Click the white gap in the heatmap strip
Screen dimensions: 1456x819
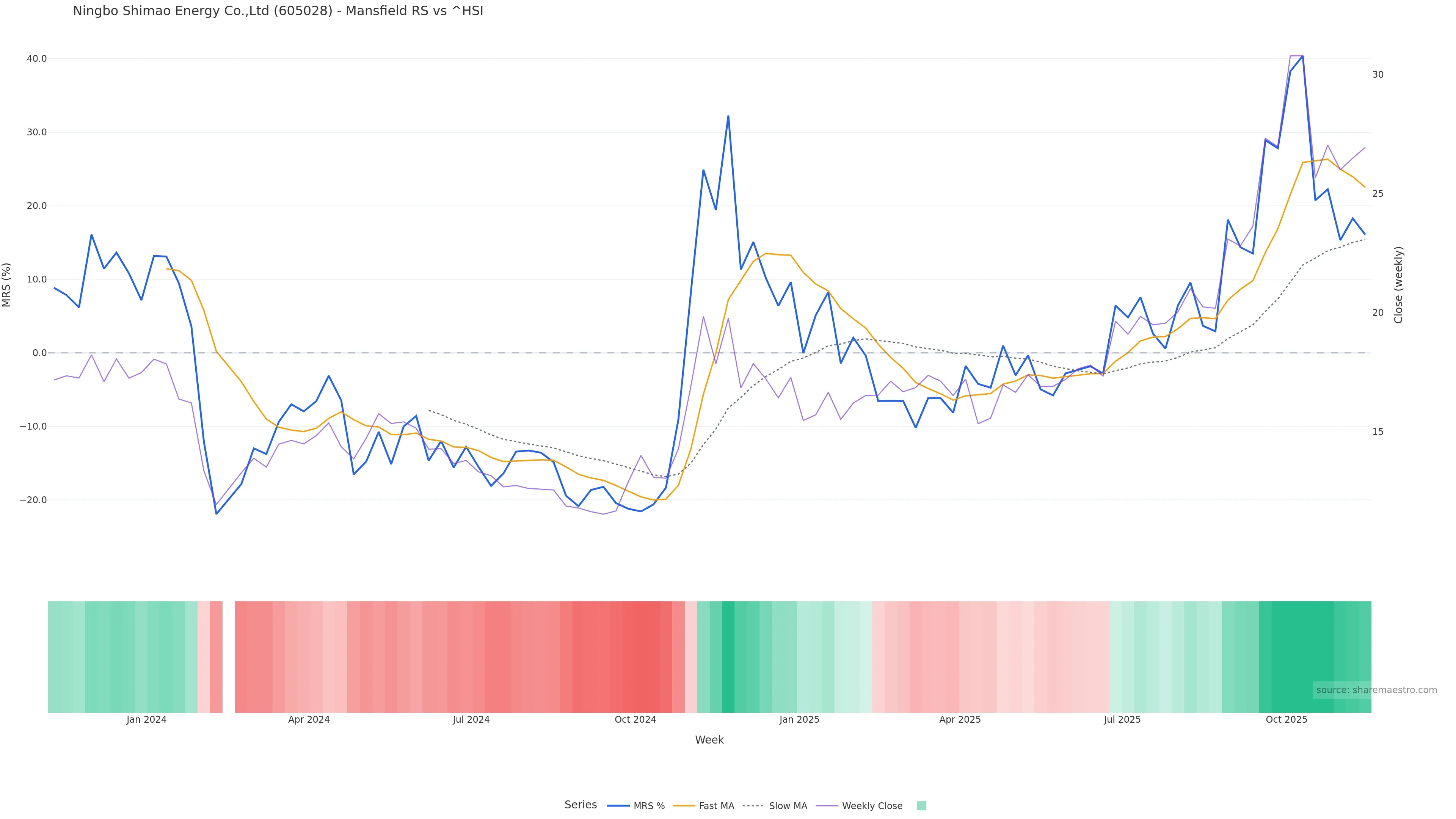228,657
